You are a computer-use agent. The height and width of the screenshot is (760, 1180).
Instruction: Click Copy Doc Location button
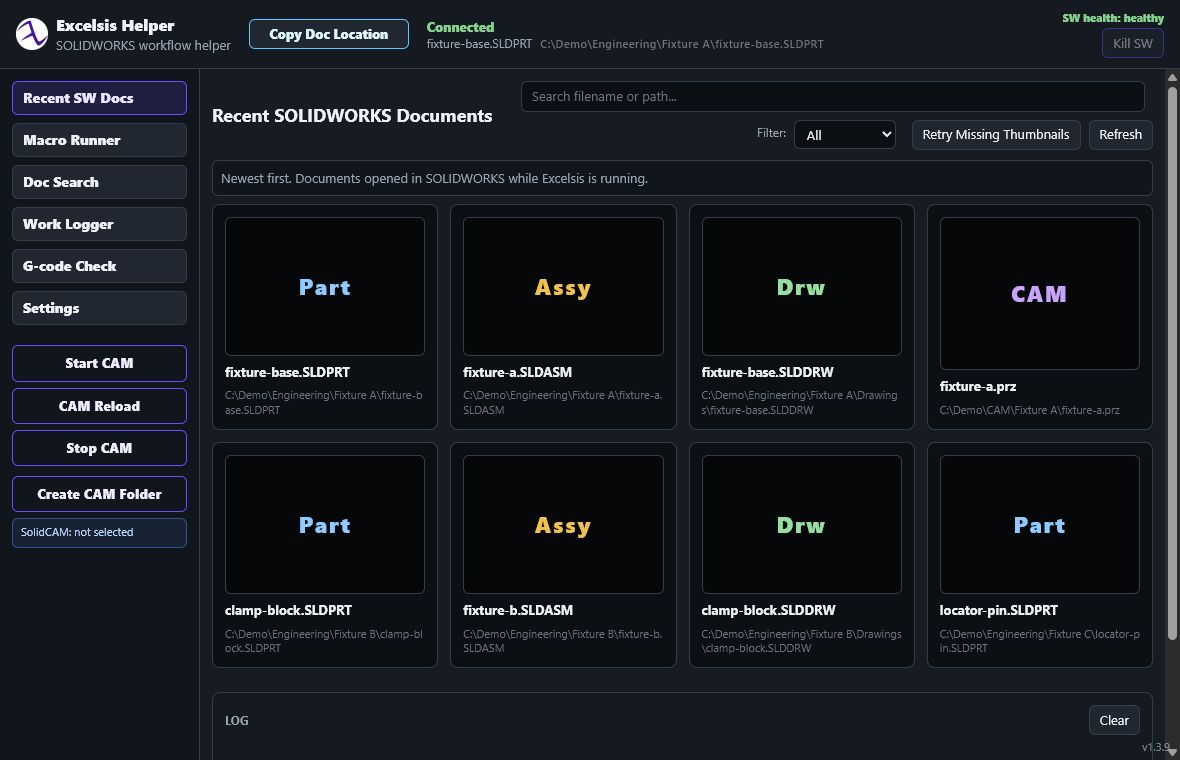click(x=329, y=34)
